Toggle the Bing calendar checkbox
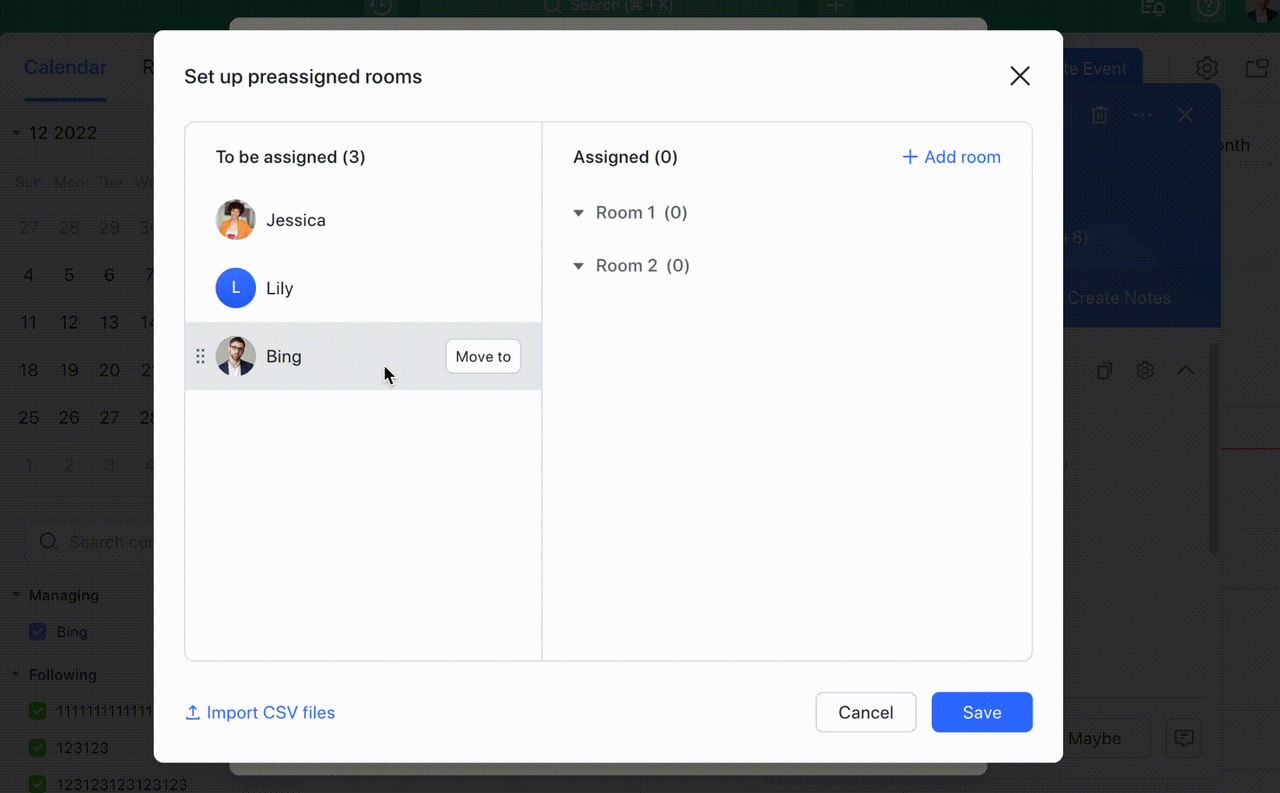The width and height of the screenshot is (1280, 793). point(38,632)
